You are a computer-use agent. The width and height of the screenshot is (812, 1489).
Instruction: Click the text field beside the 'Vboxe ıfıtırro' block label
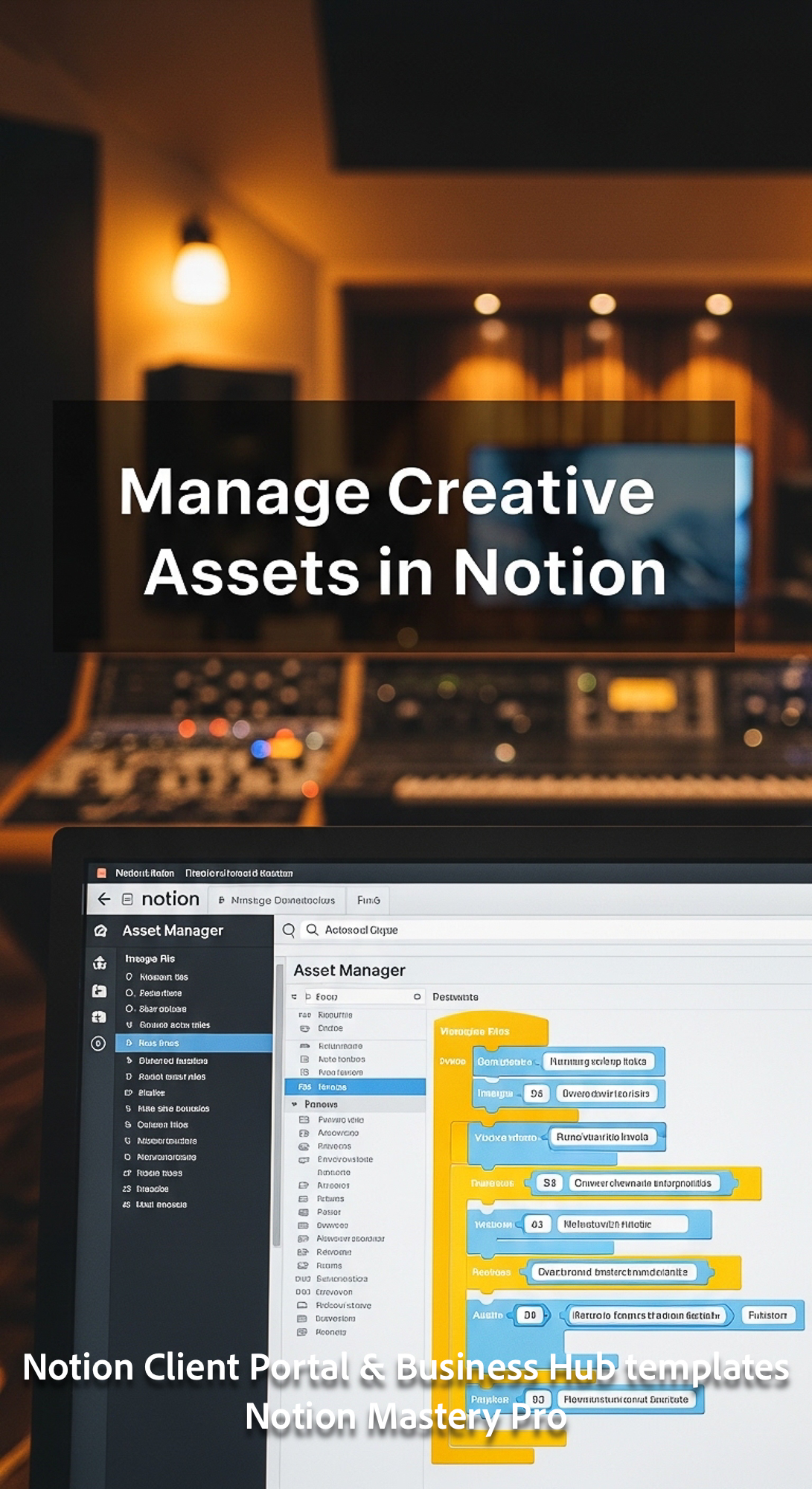point(603,1138)
